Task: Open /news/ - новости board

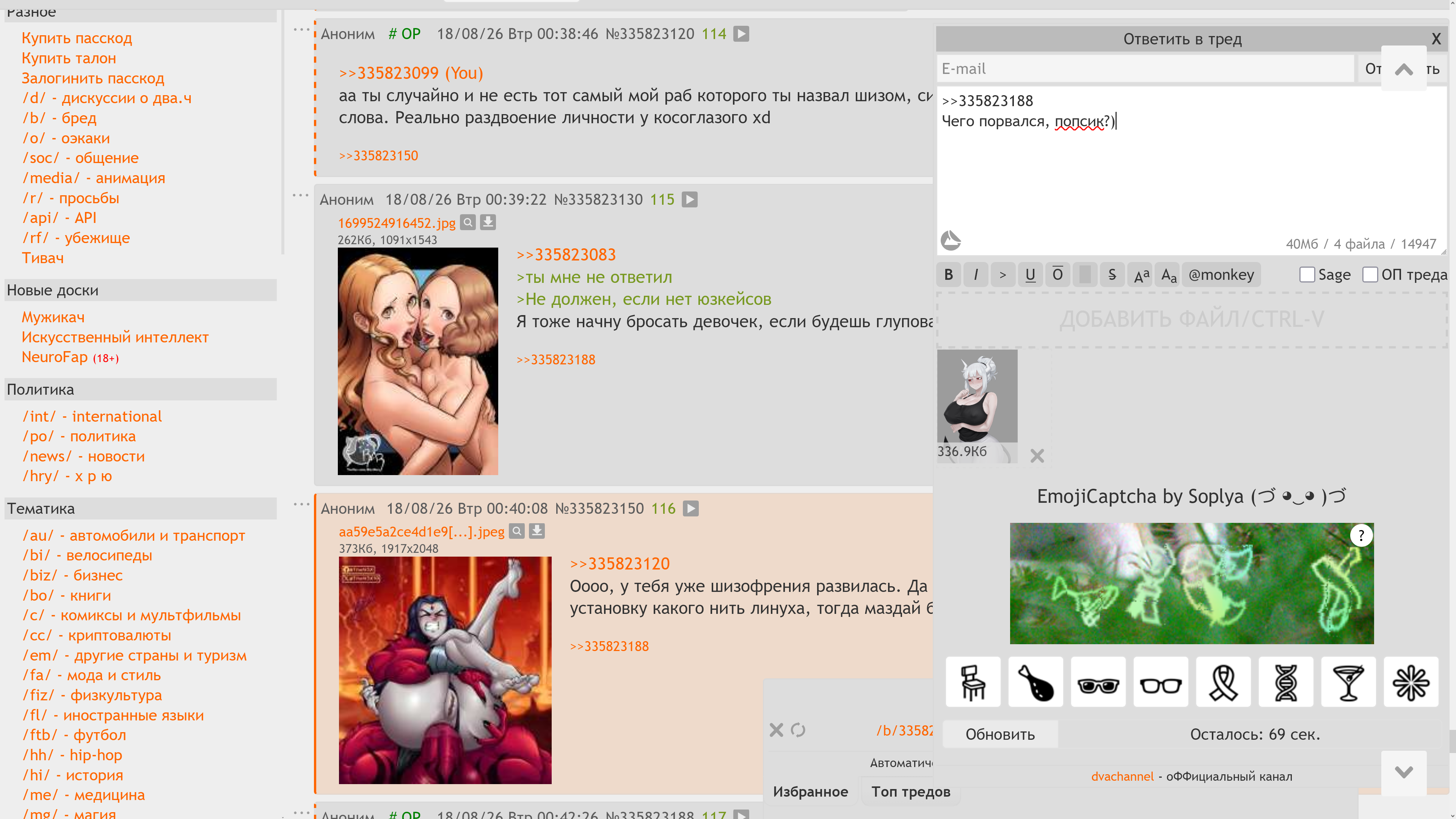Action: point(83,457)
